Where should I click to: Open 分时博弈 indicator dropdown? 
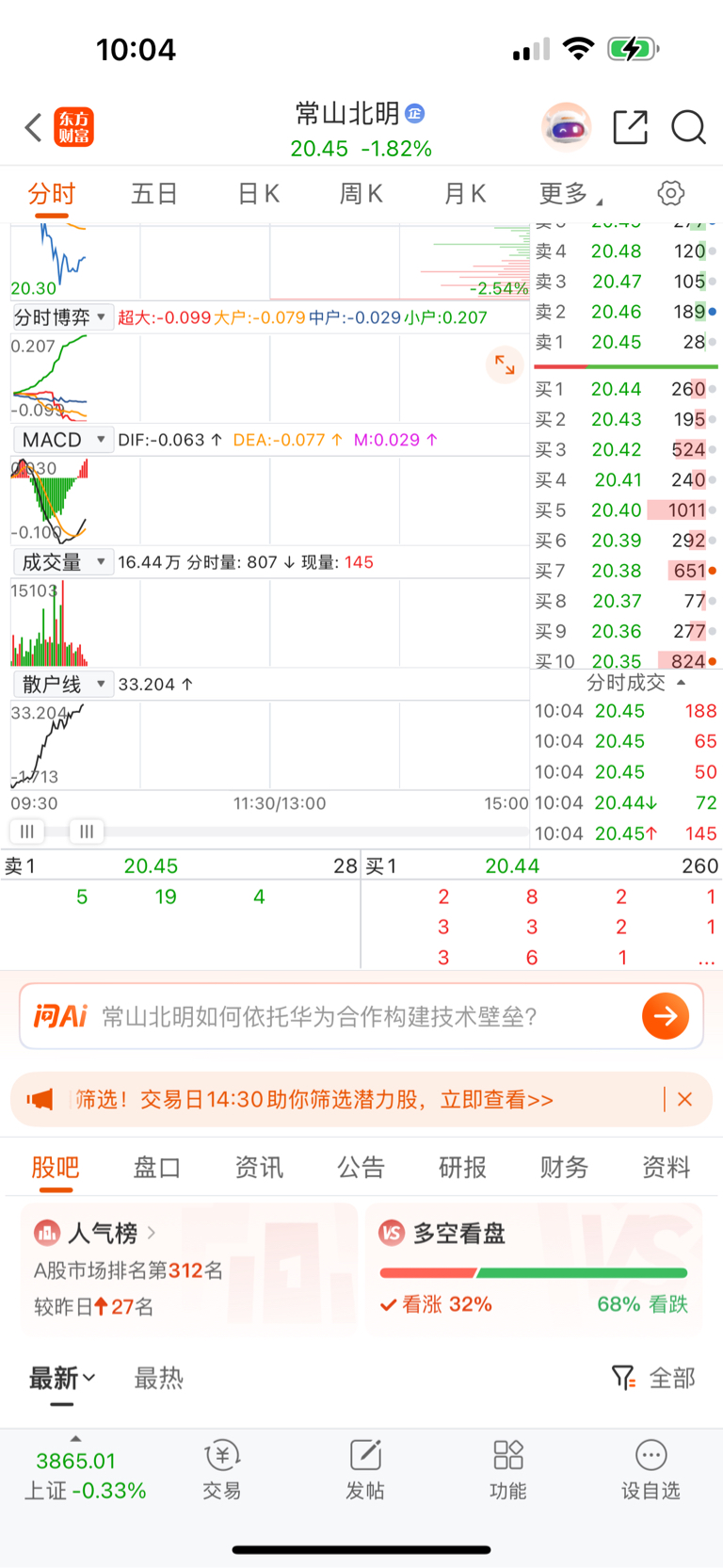(62, 317)
